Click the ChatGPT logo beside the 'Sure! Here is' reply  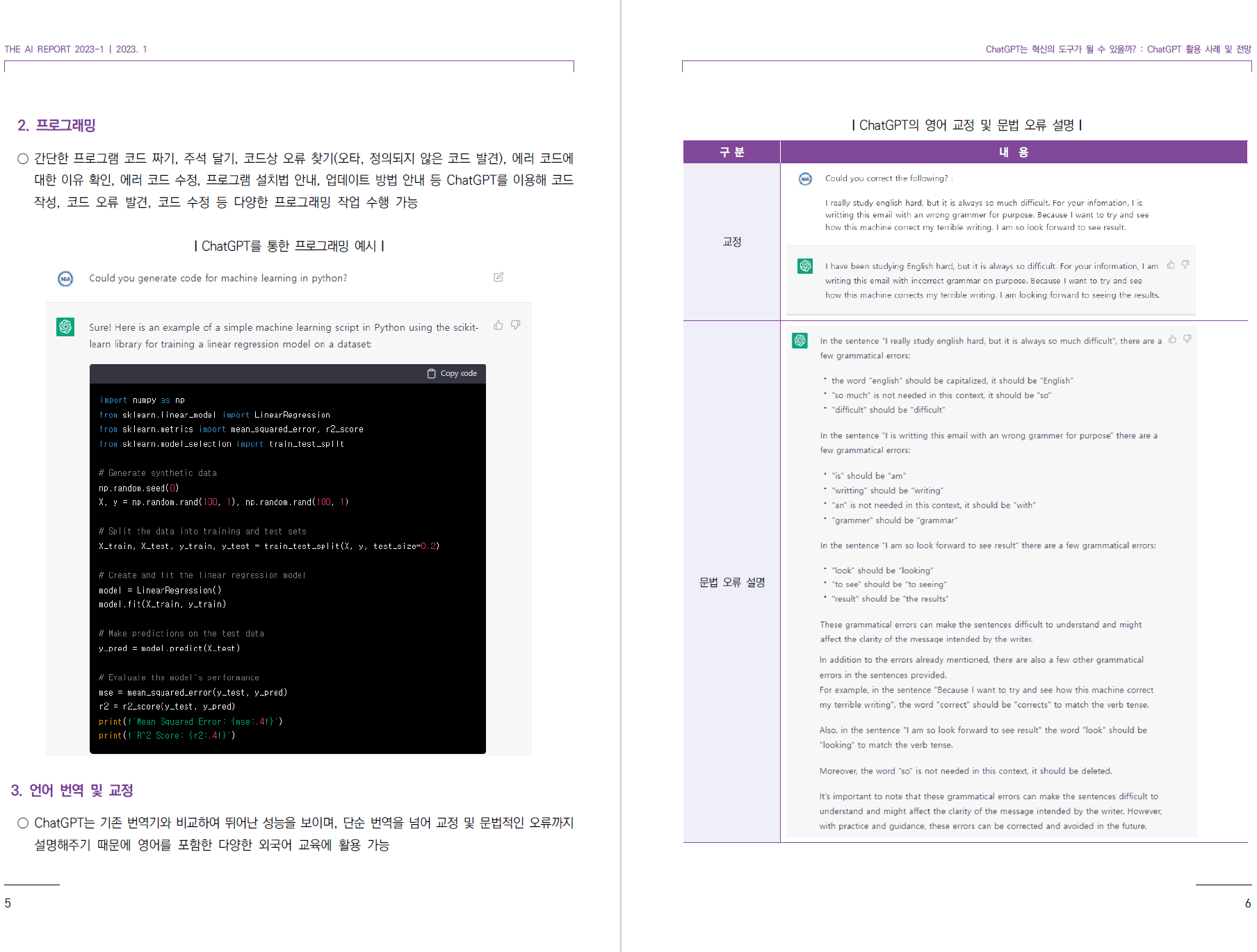[65, 327]
